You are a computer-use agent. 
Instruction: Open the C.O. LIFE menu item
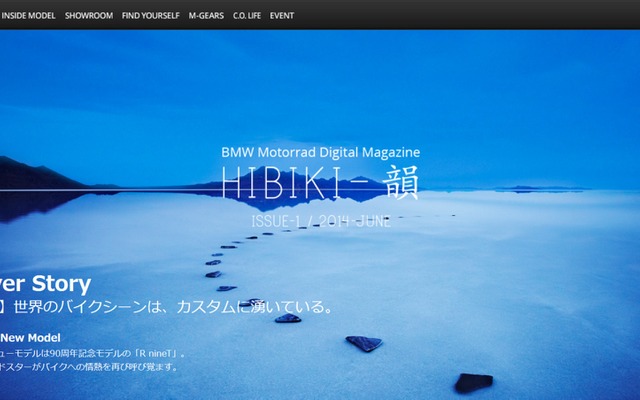[247, 16]
